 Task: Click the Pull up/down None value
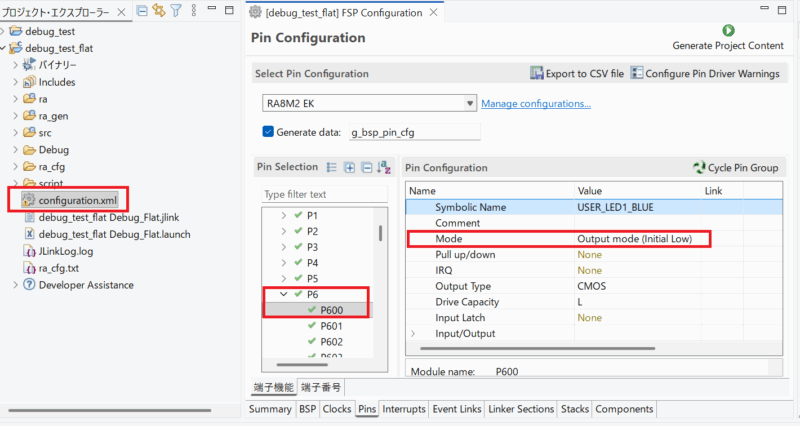tap(589, 255)
